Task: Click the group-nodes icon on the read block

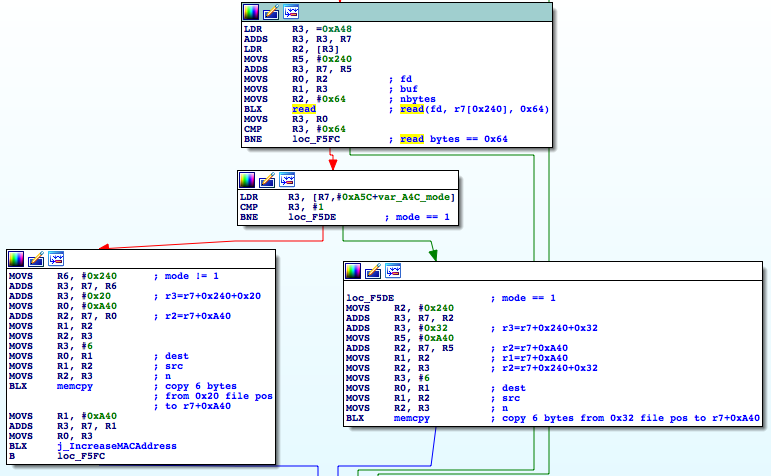Action: coord(291,12)
